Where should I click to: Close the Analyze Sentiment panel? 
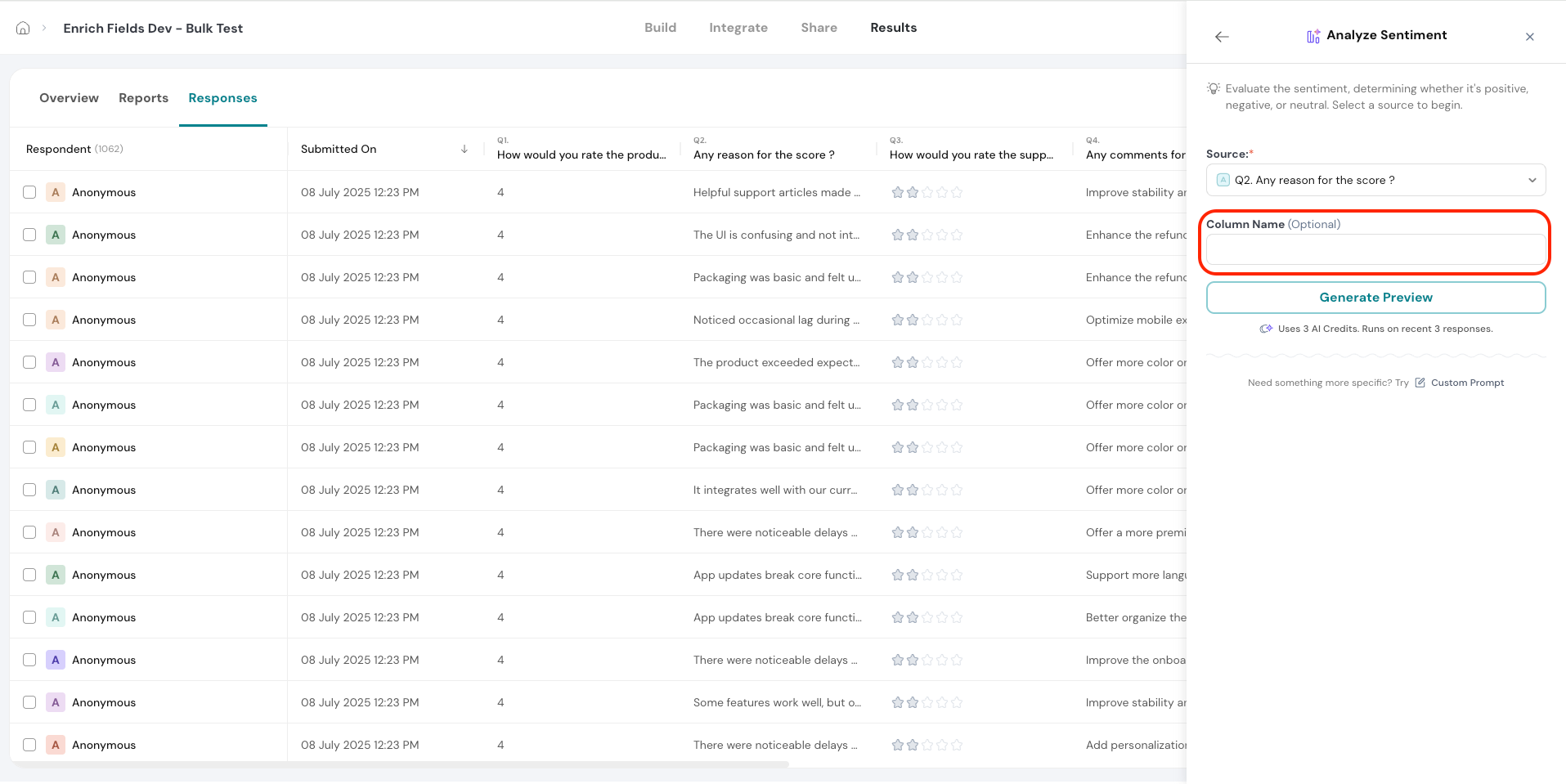pos(1529,37)
